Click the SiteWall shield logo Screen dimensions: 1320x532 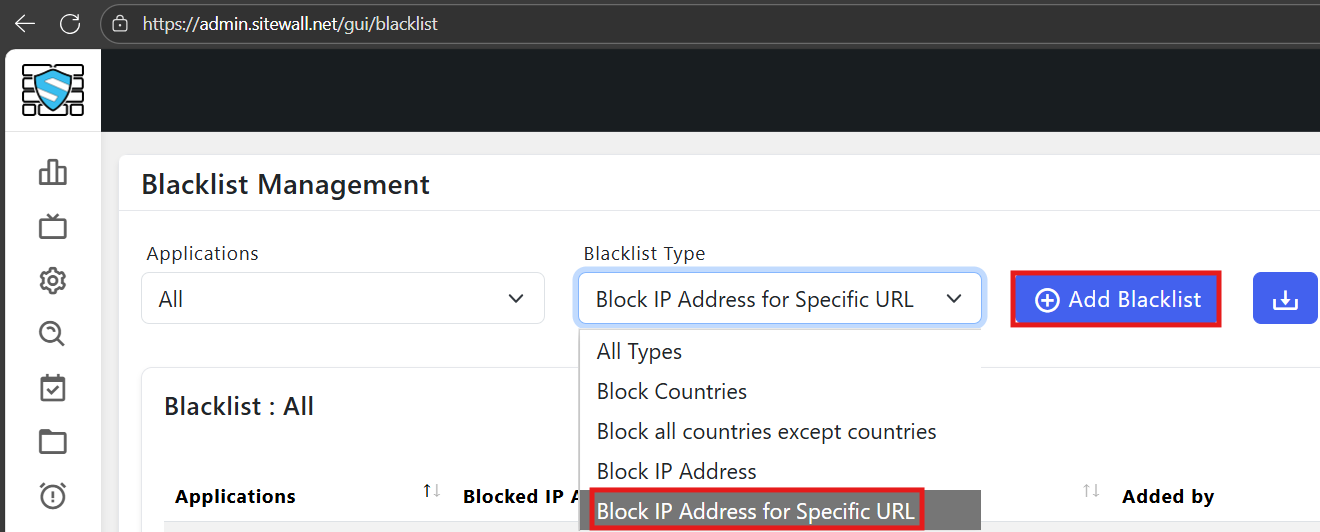pyautogui.click(x=52, y=89)
